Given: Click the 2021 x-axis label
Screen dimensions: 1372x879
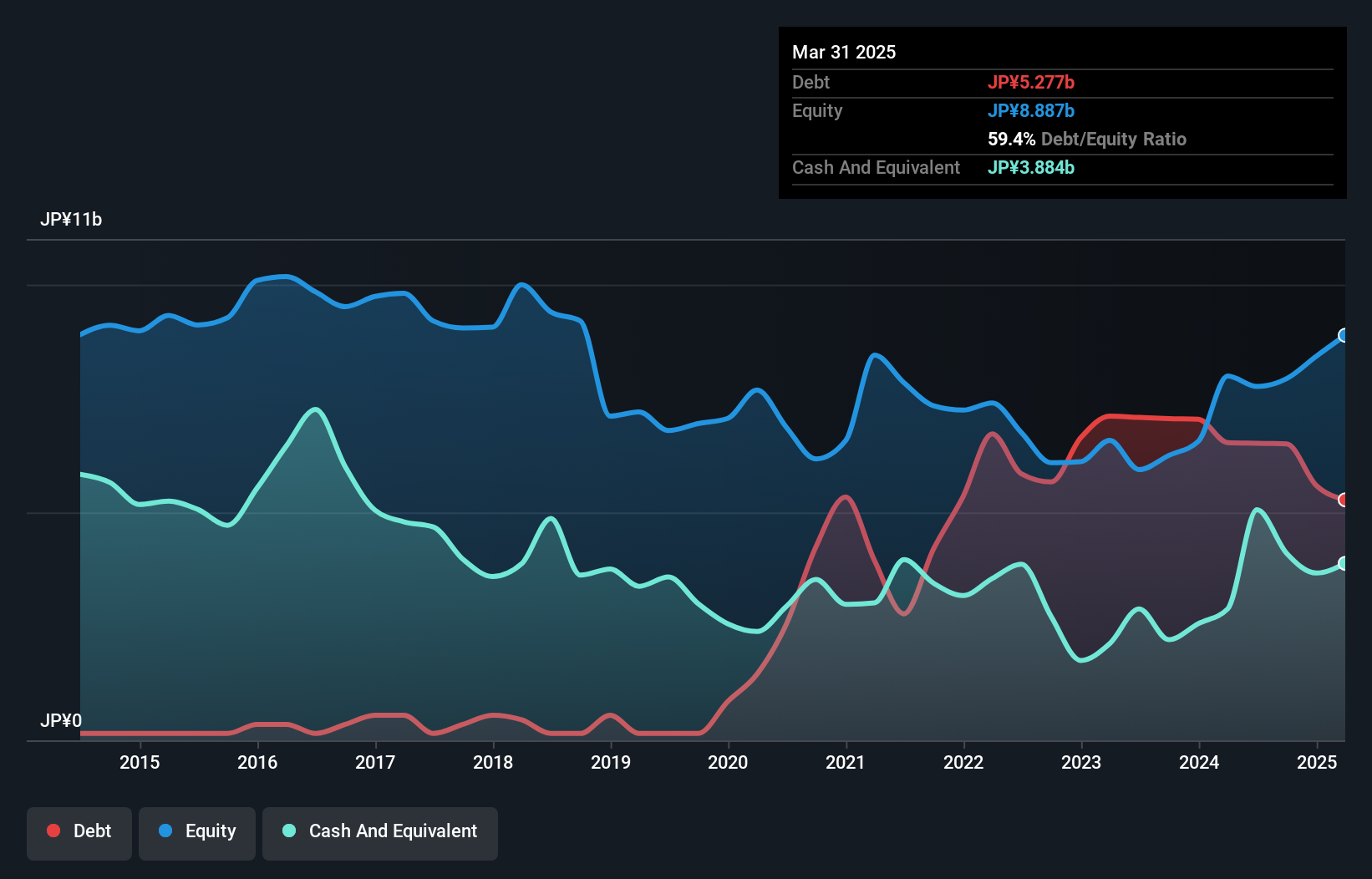Looking at the screenshot, I should tap(846, 762).
